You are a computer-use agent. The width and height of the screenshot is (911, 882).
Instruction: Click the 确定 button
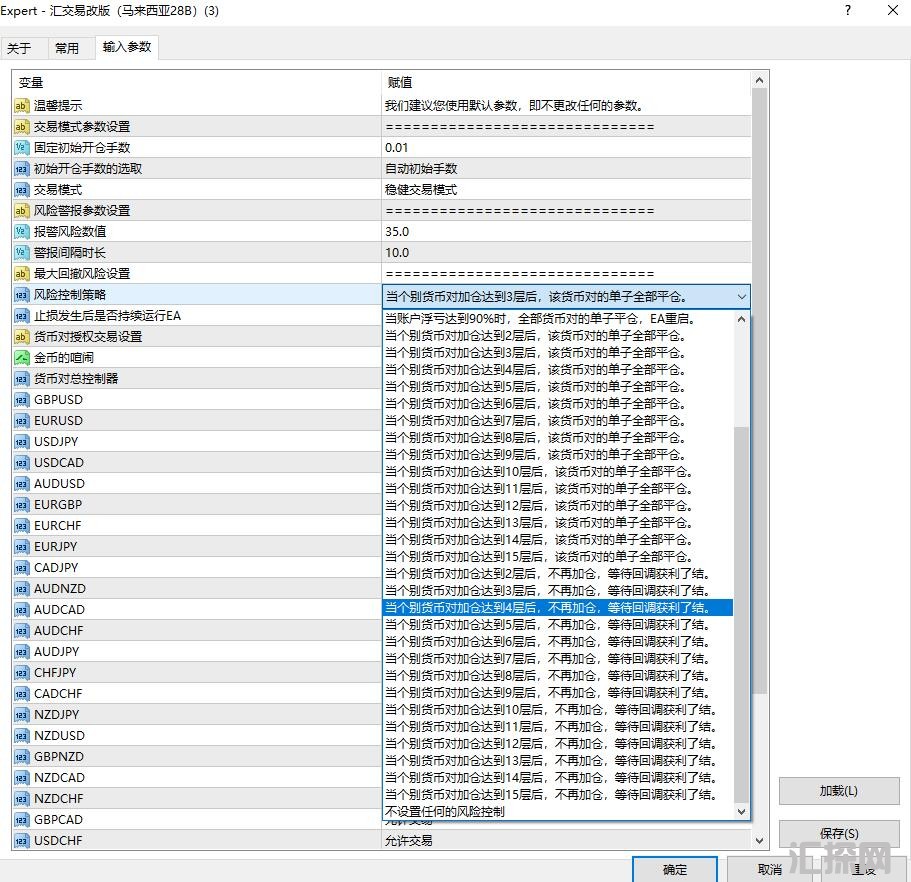coord(675,869)
